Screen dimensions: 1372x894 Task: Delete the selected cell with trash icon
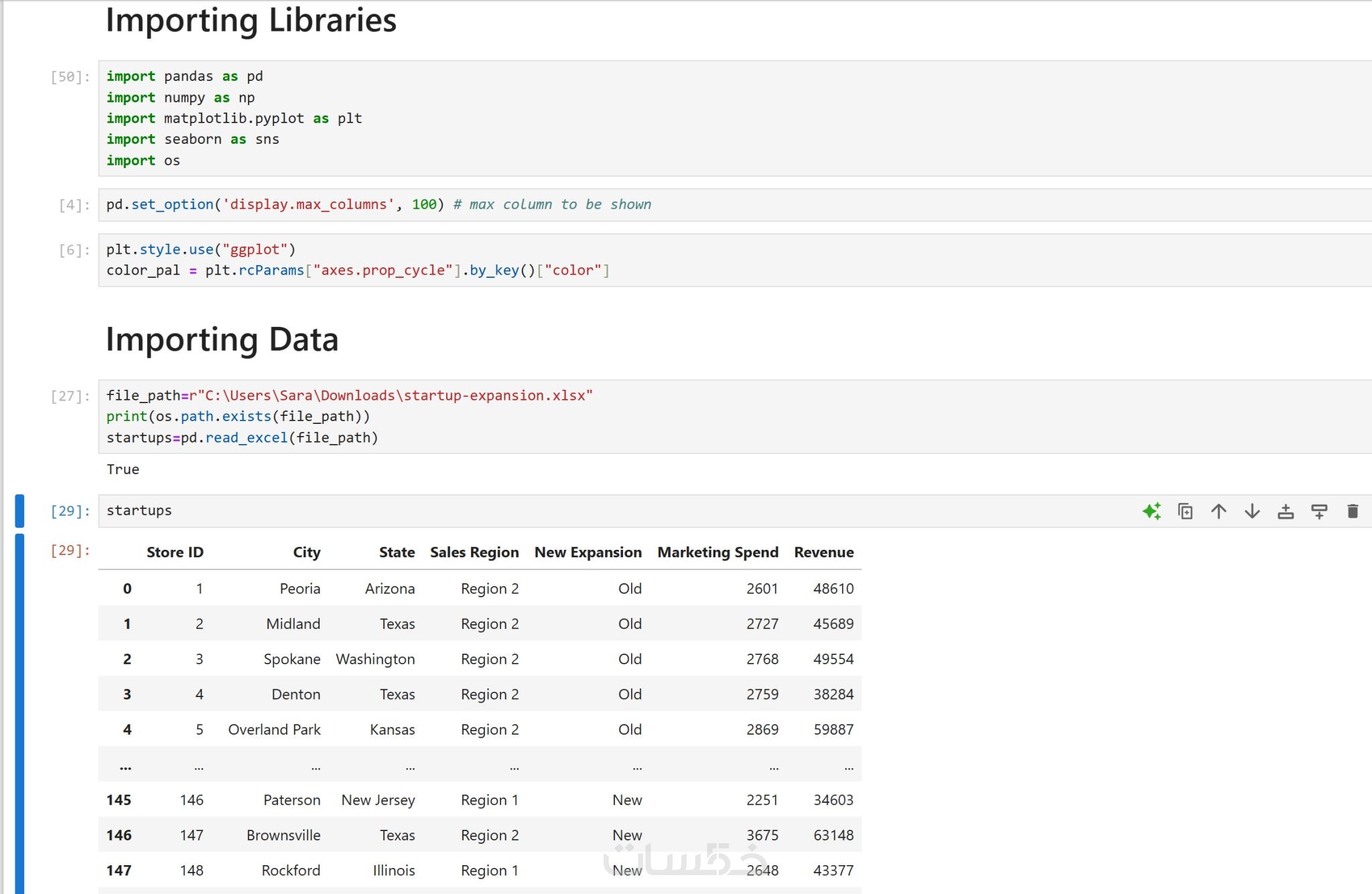click(x=1353, y=512)
